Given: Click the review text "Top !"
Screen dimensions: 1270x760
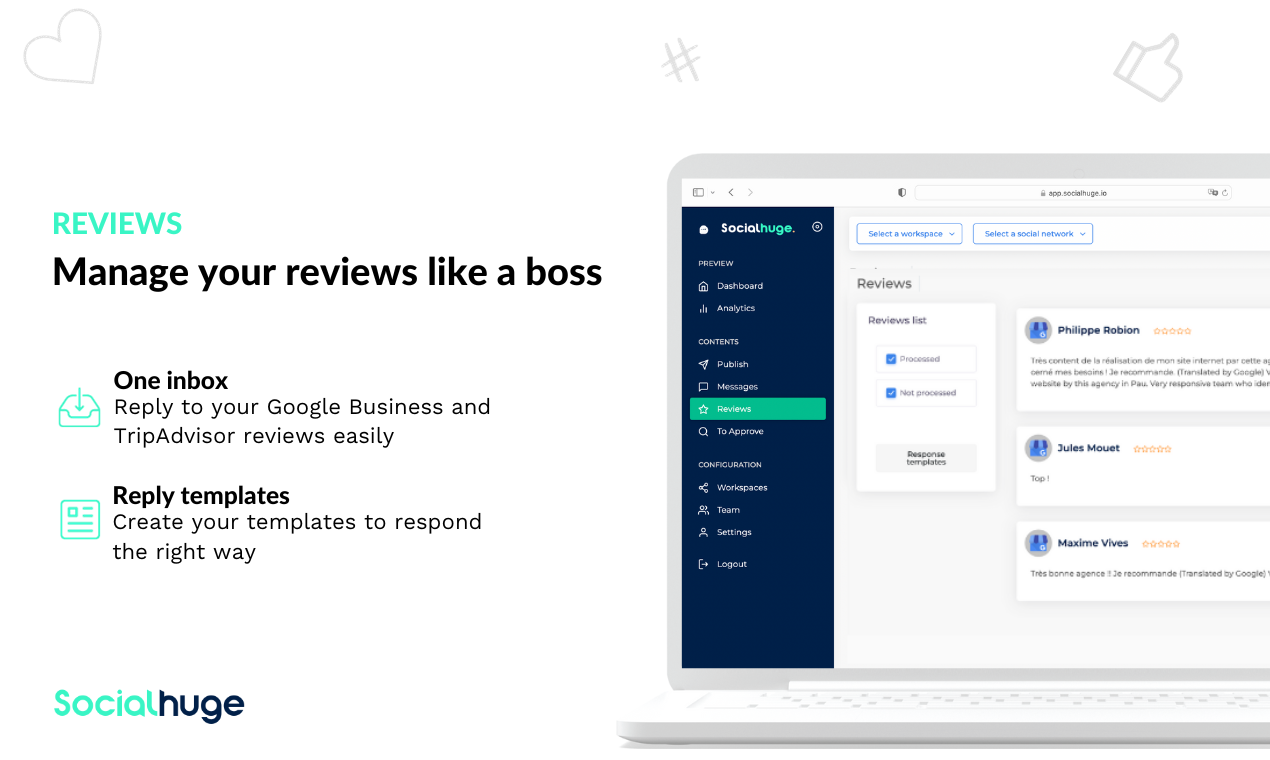Looking at the screenshot, I should (x=1039, y=479).
